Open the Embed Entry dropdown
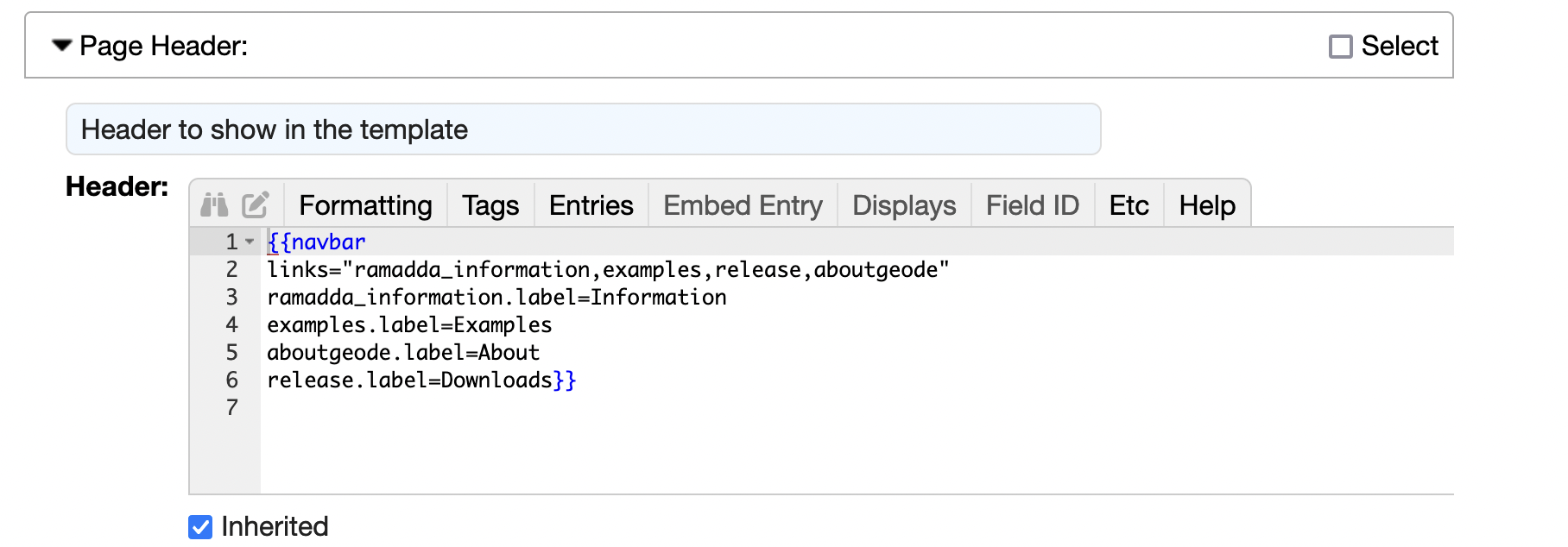 point(743,205)
